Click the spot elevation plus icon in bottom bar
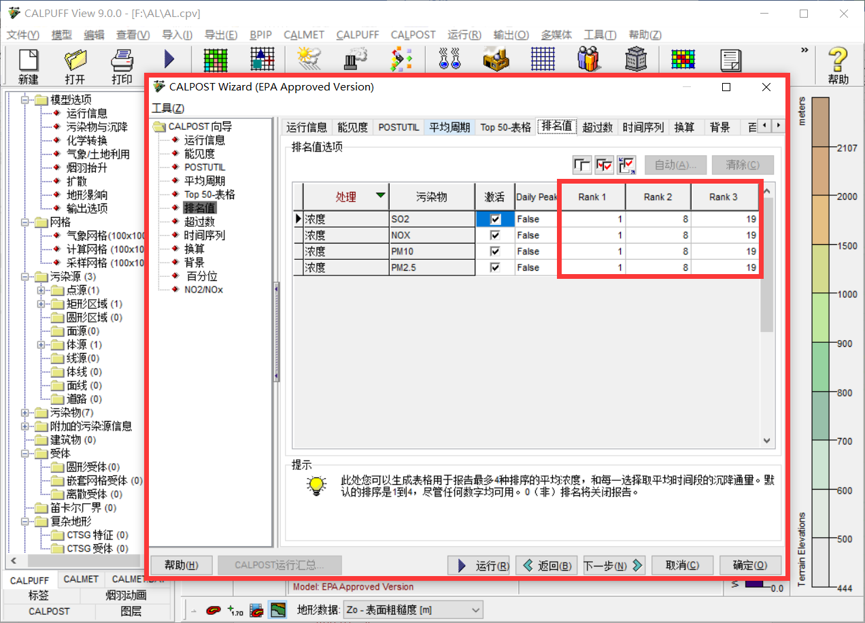Screen dimensions: 865x623 coord(235,610)
